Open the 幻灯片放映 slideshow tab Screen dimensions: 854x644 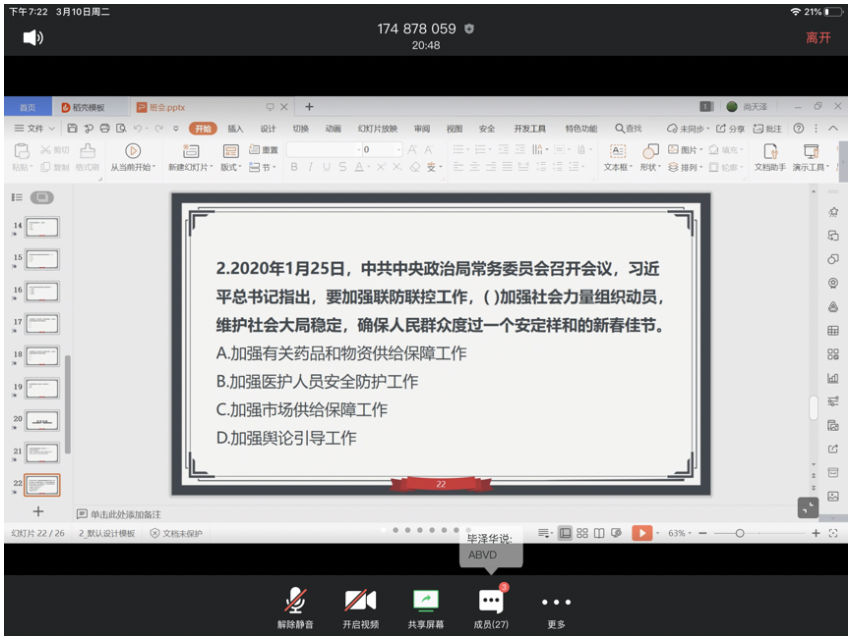click(377, 129)
